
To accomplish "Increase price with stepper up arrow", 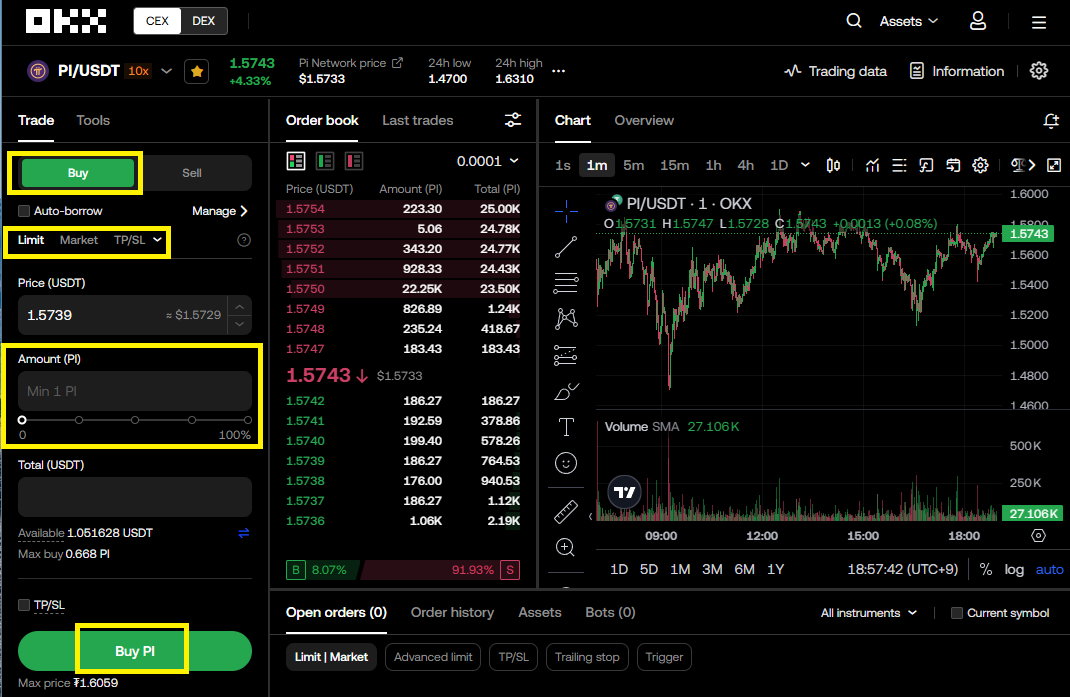I will pyautogui.click(x=240, y=307).
